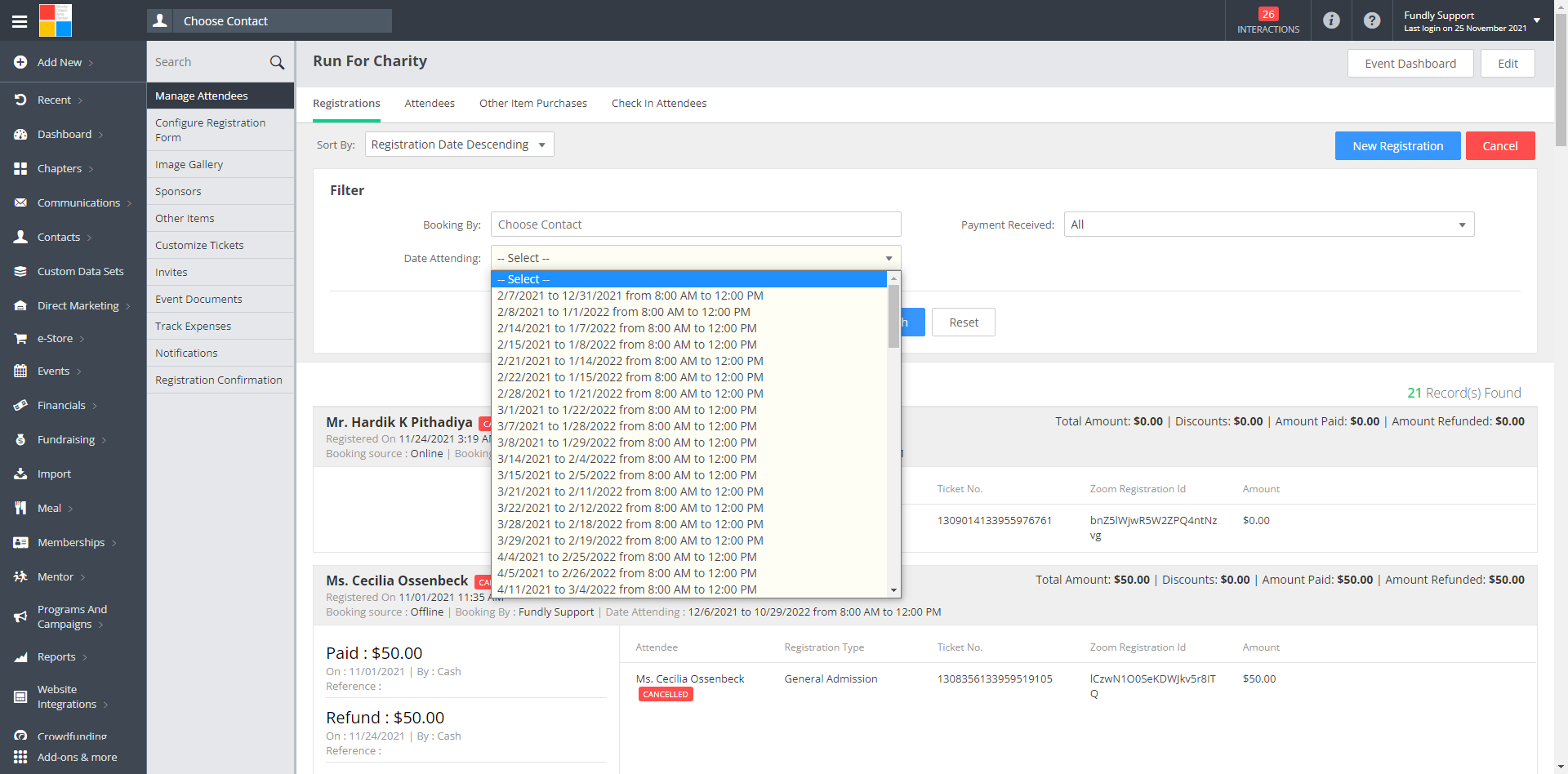Click the dropdown list scroll down arrow
1568x774 pixels.
click(893, 590)
